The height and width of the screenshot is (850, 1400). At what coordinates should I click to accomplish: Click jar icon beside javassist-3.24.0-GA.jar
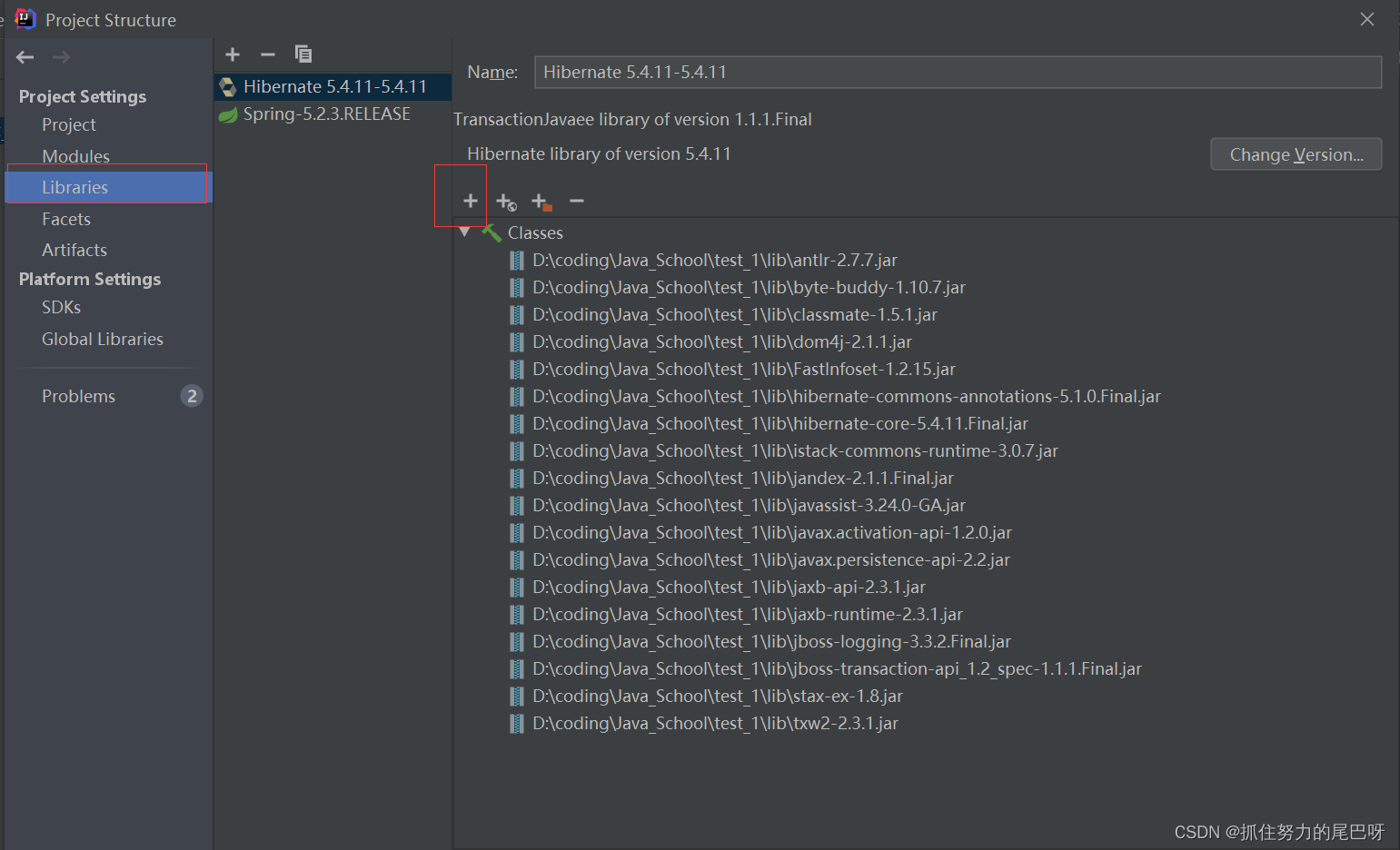517,506
